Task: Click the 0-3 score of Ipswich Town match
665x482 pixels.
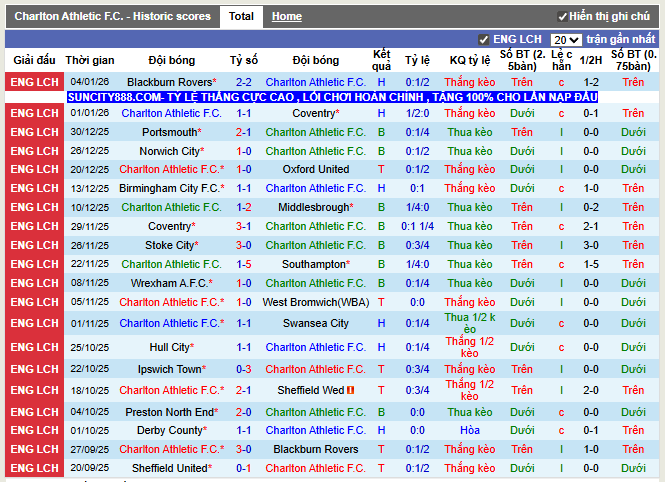Action: tap(243, 369)
